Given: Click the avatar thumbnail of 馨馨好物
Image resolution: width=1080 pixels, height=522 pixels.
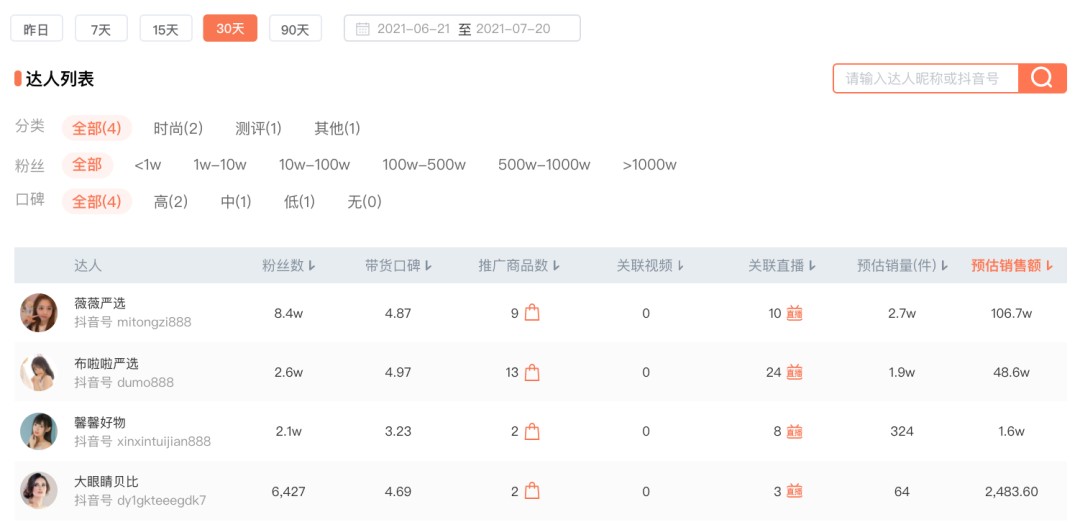Looking at the screenshot, I should [x=39, y=431].
